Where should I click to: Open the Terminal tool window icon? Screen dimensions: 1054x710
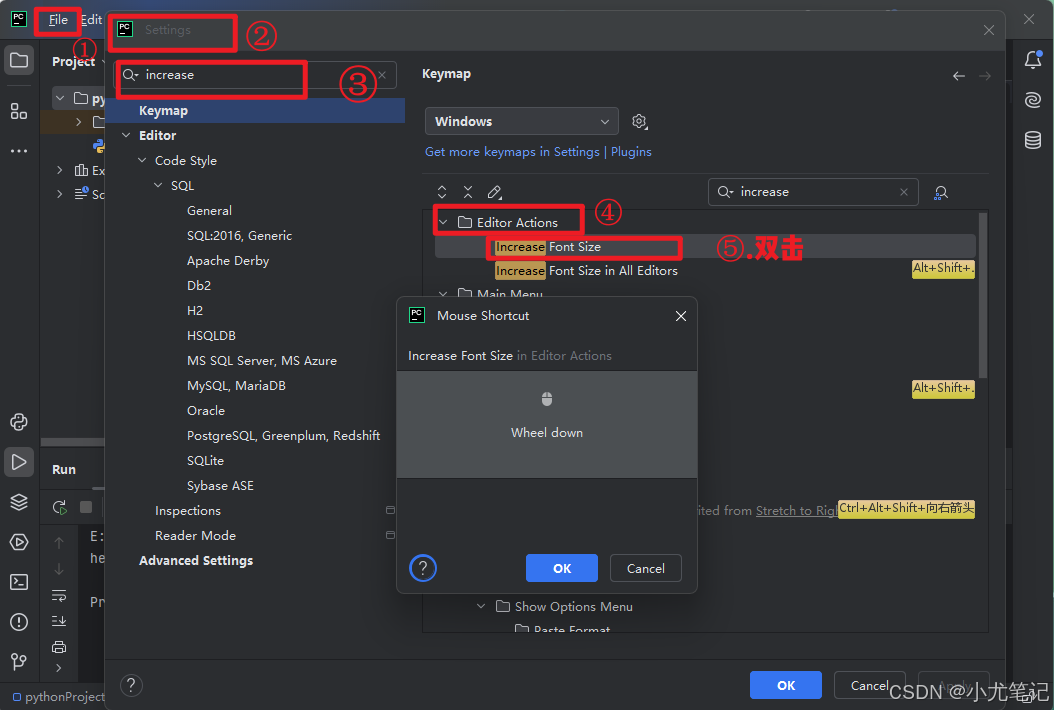[x=19, y=582]
